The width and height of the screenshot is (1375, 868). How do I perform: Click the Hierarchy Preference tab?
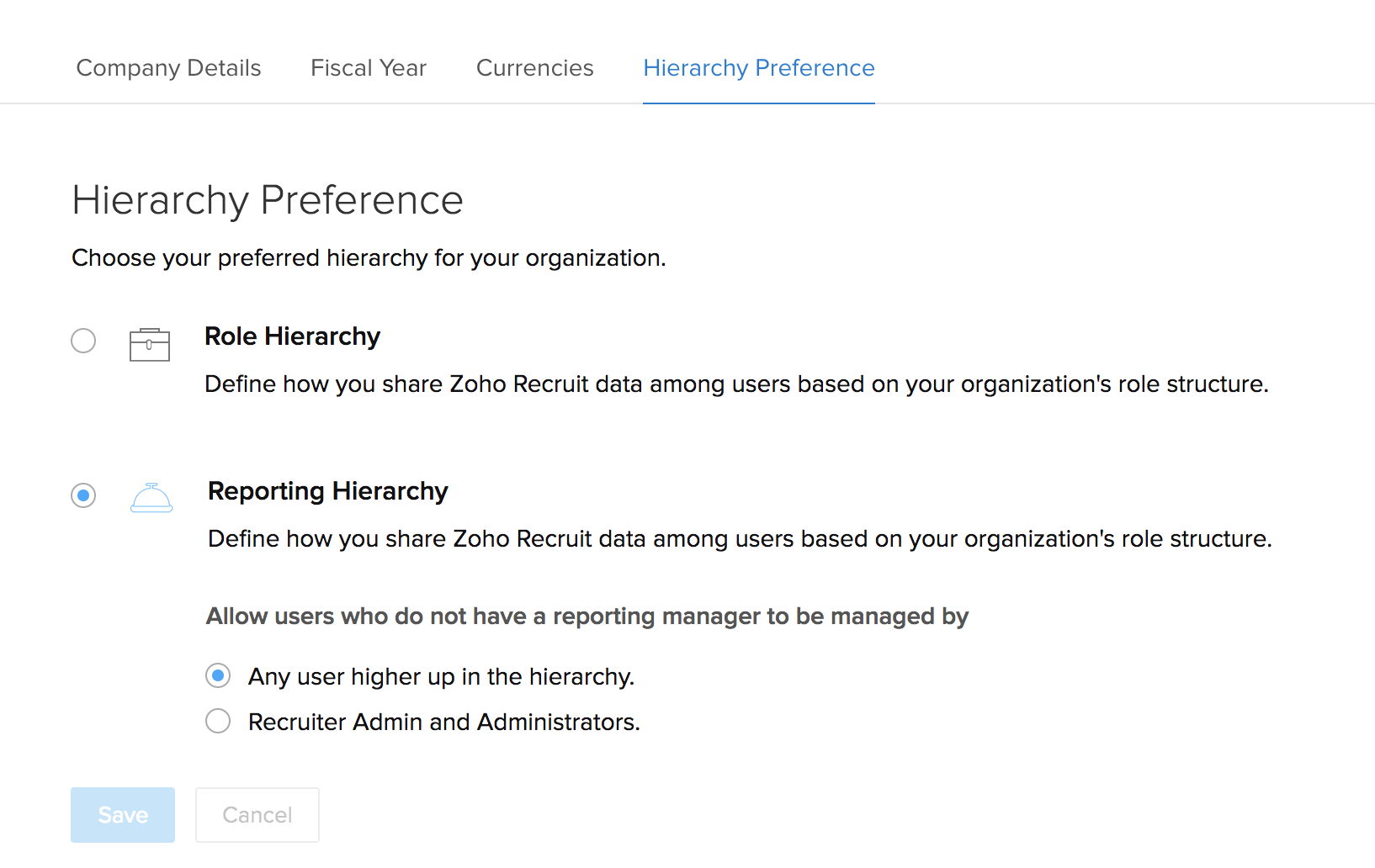click(758, 68)
